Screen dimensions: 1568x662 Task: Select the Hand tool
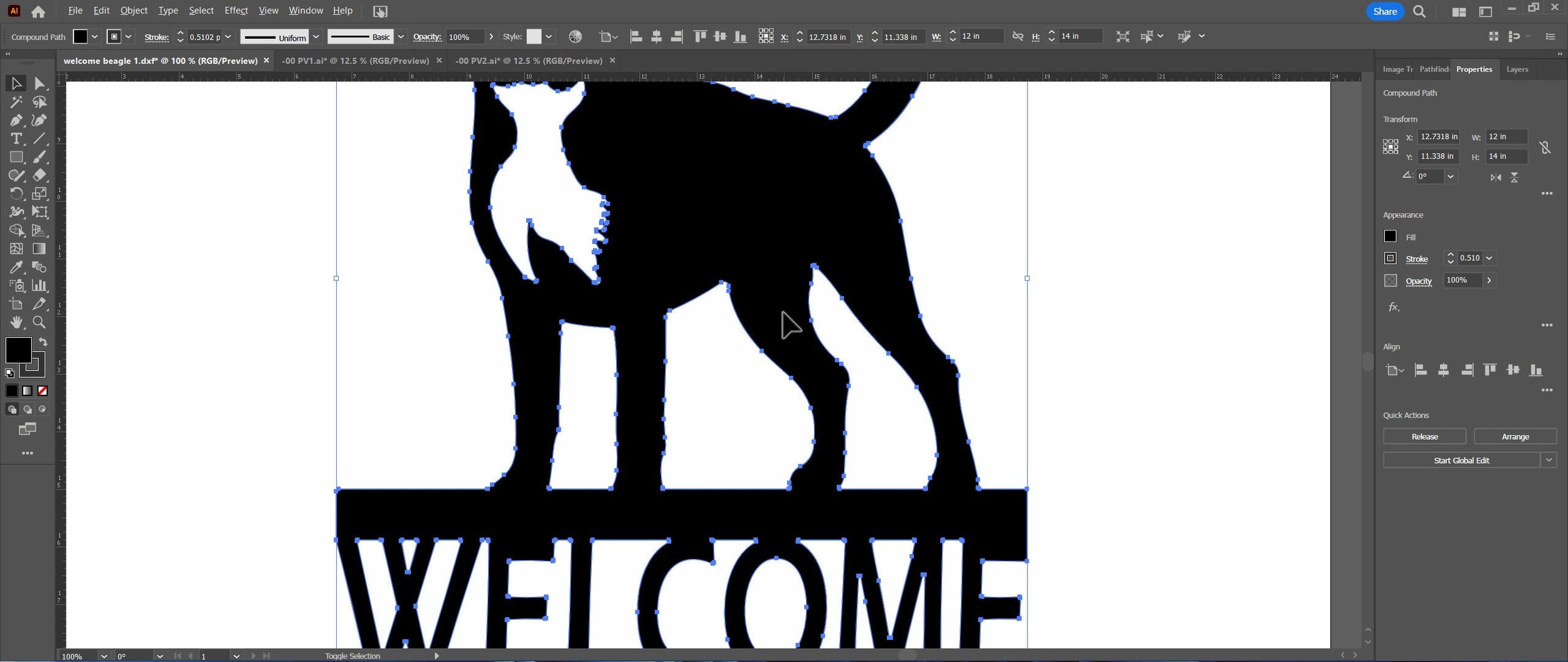click(16, 323)
